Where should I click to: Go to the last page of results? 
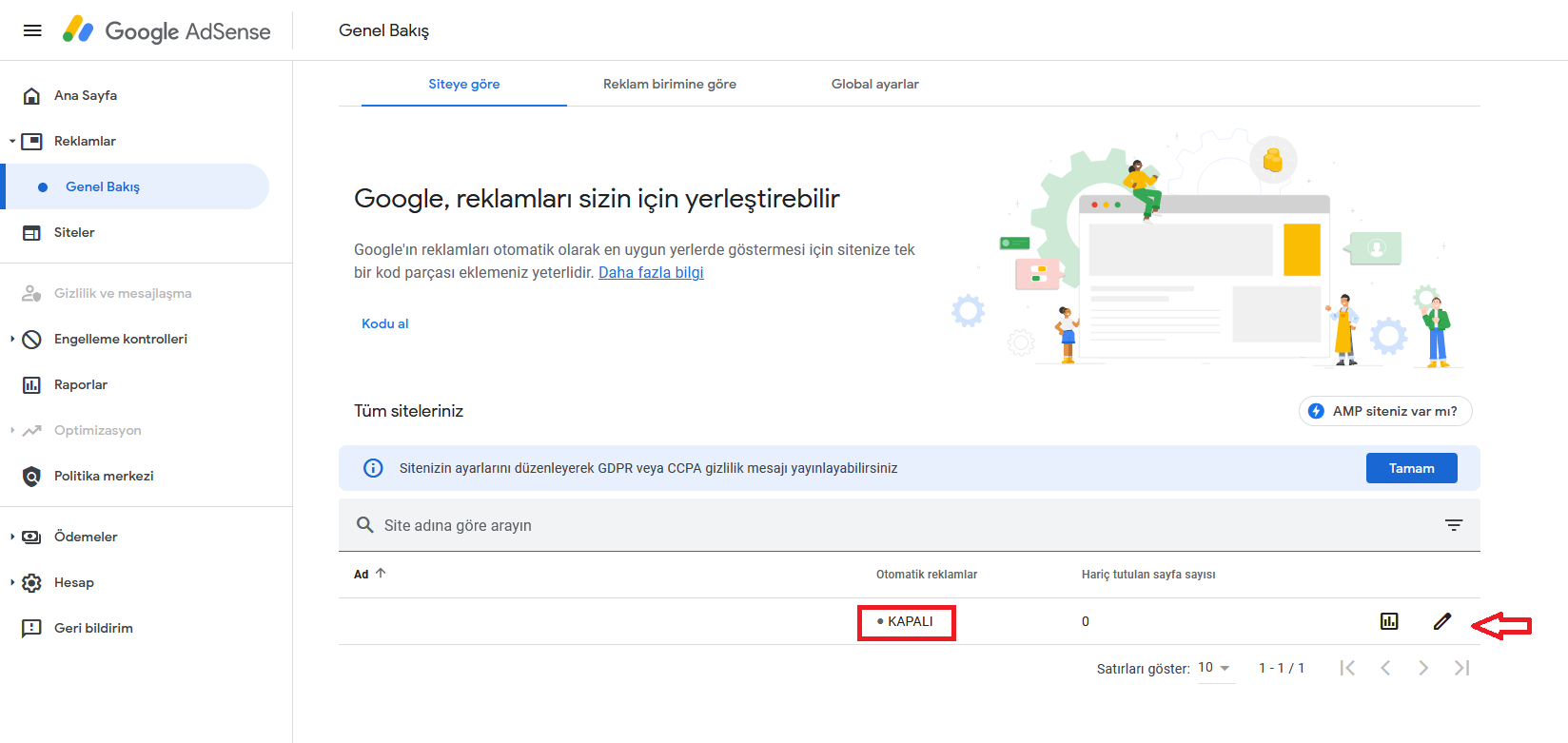click(x=1461, y=668)
